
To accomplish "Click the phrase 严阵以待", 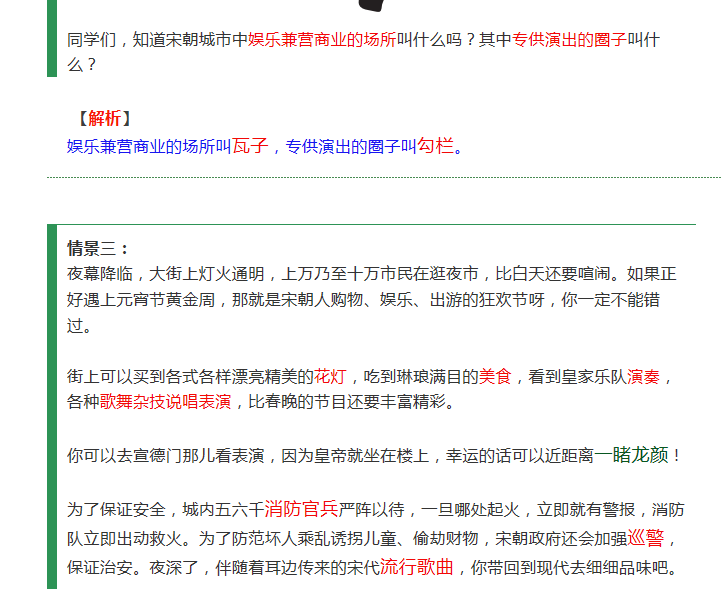I will (x=372, y=509).
